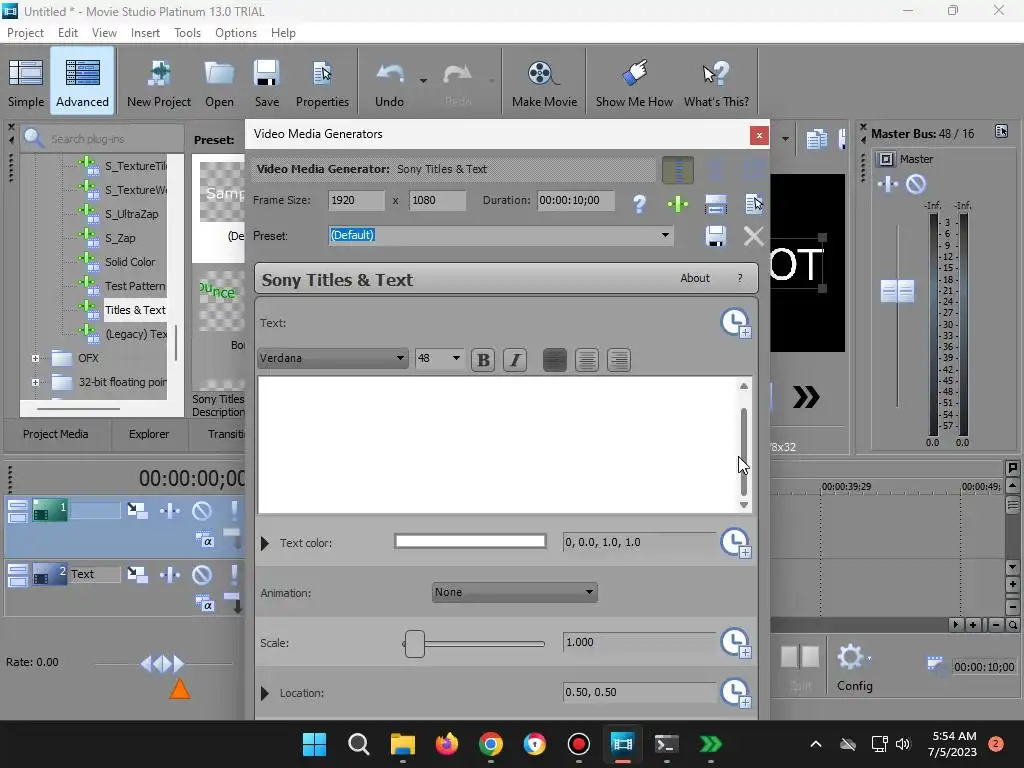
Task: Click into the large text entry box
Action: [x=498, y=445]
